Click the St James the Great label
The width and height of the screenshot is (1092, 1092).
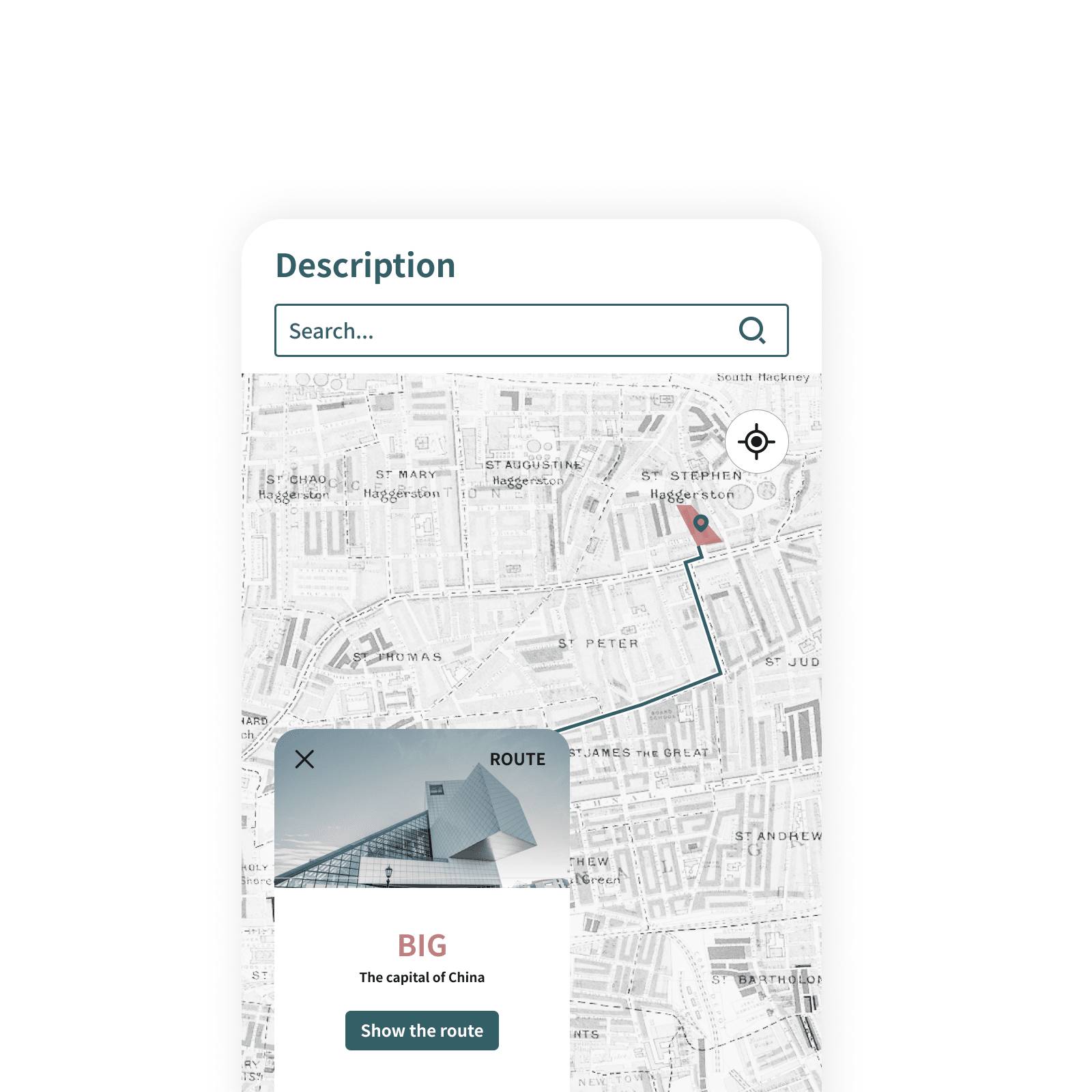[x=639, y=753]
